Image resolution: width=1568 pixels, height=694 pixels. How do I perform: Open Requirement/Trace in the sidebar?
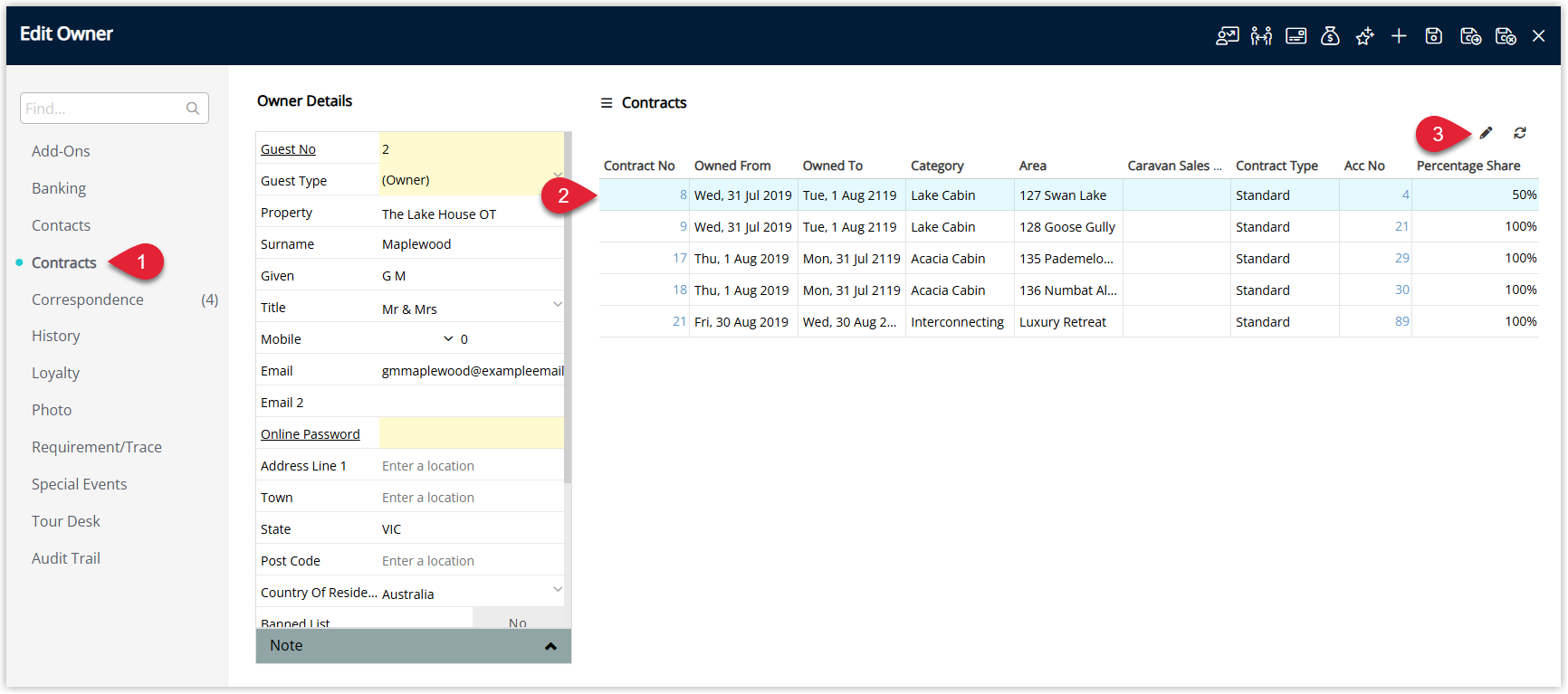click(97, 447)
